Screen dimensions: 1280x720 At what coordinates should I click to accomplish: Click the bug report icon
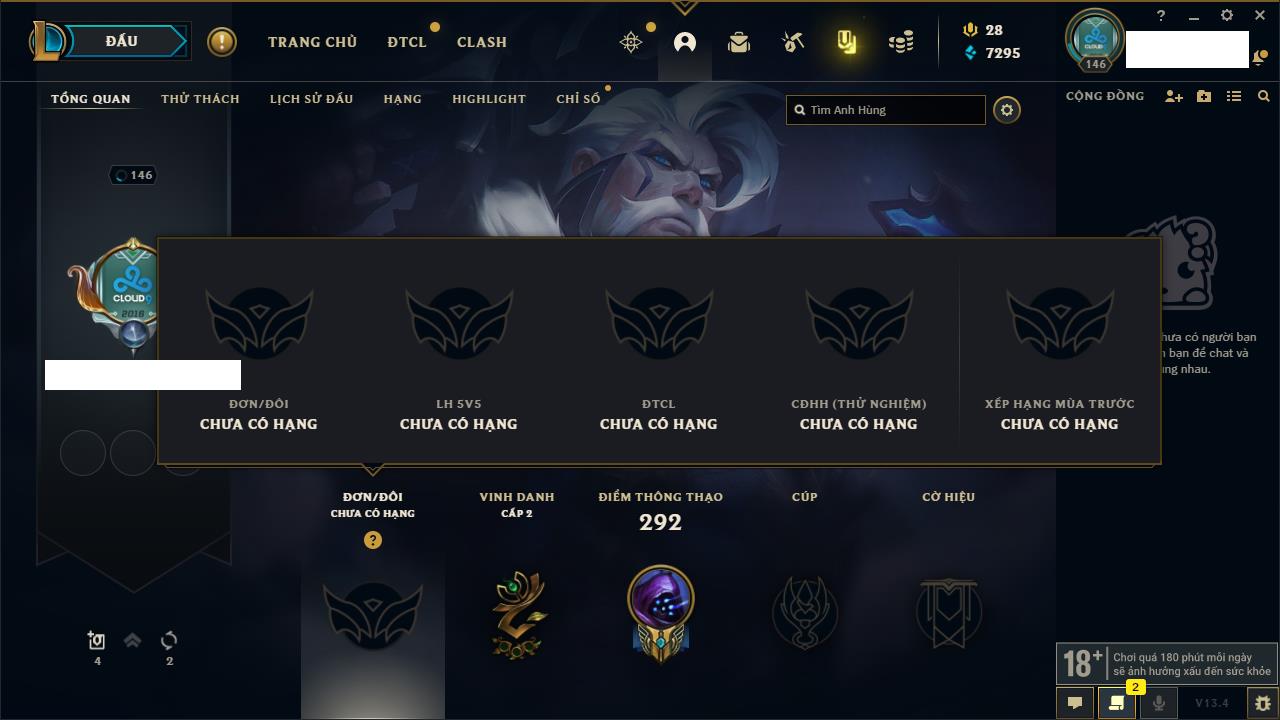(x=1262, y=703)
